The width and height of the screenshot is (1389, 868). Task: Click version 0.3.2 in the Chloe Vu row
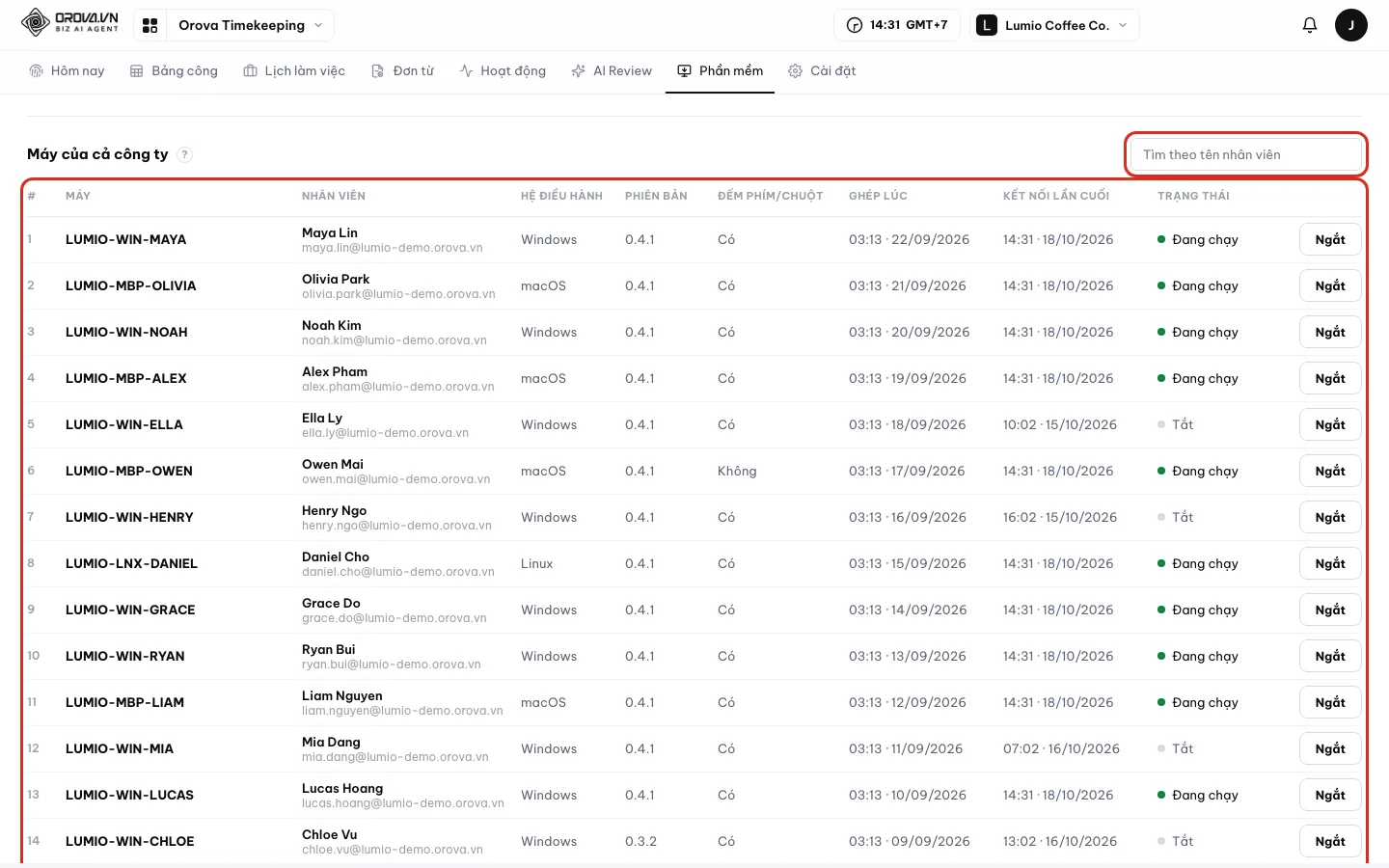[640, 842]
